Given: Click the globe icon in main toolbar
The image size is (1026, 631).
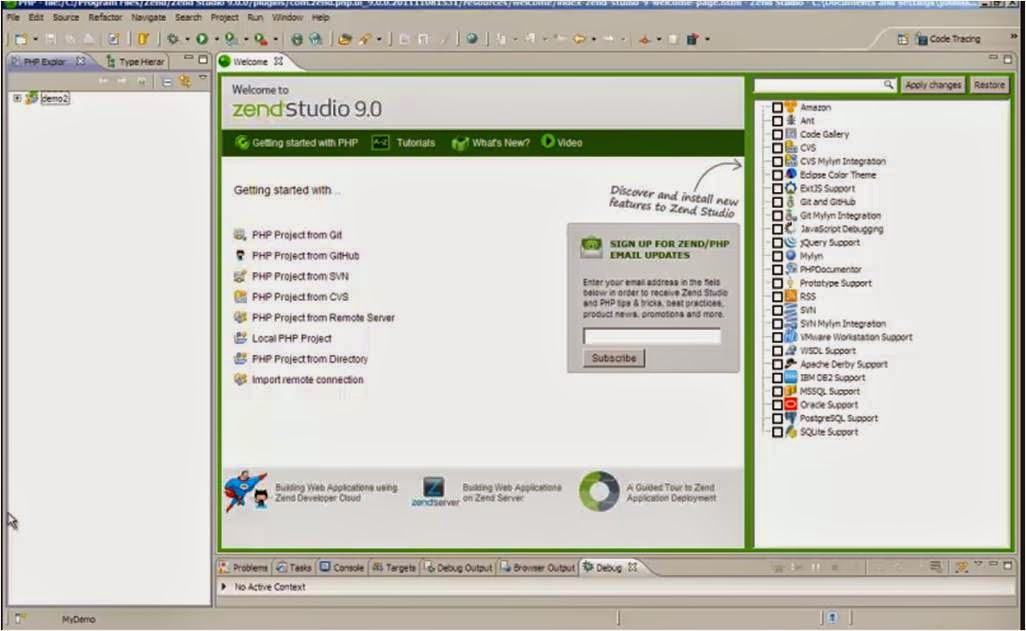Looking at the screenshot, I should point(472,39).
